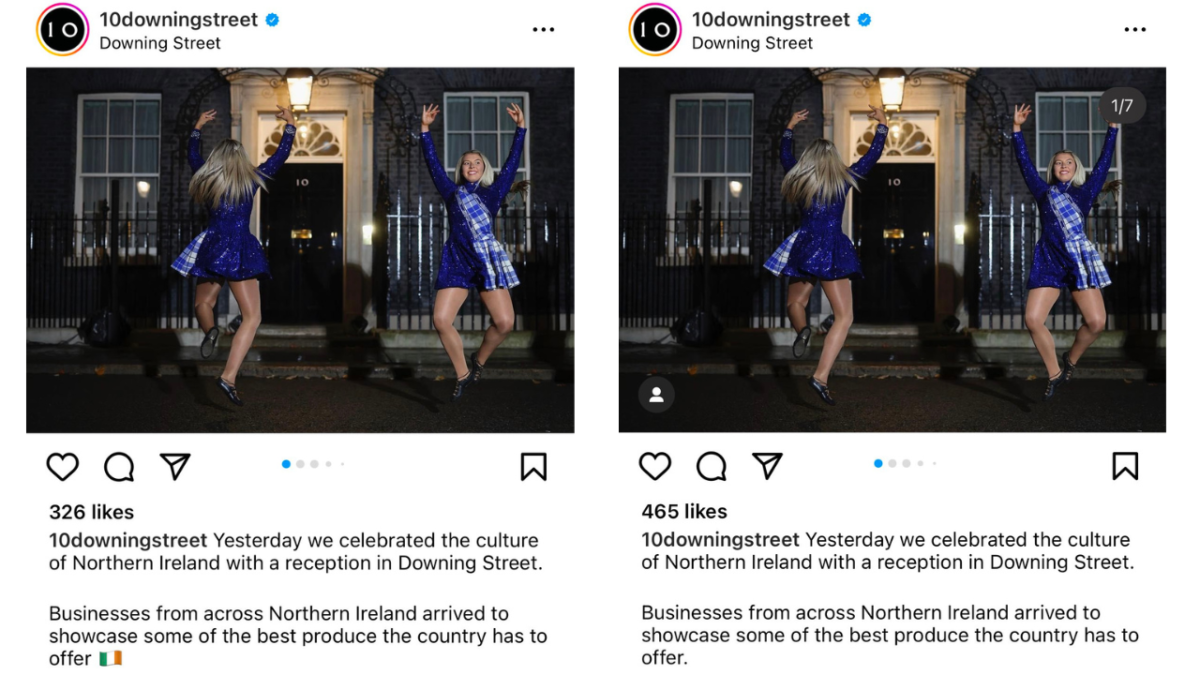
Task: Open the left post dancers photo
Action: coord(300,250)
